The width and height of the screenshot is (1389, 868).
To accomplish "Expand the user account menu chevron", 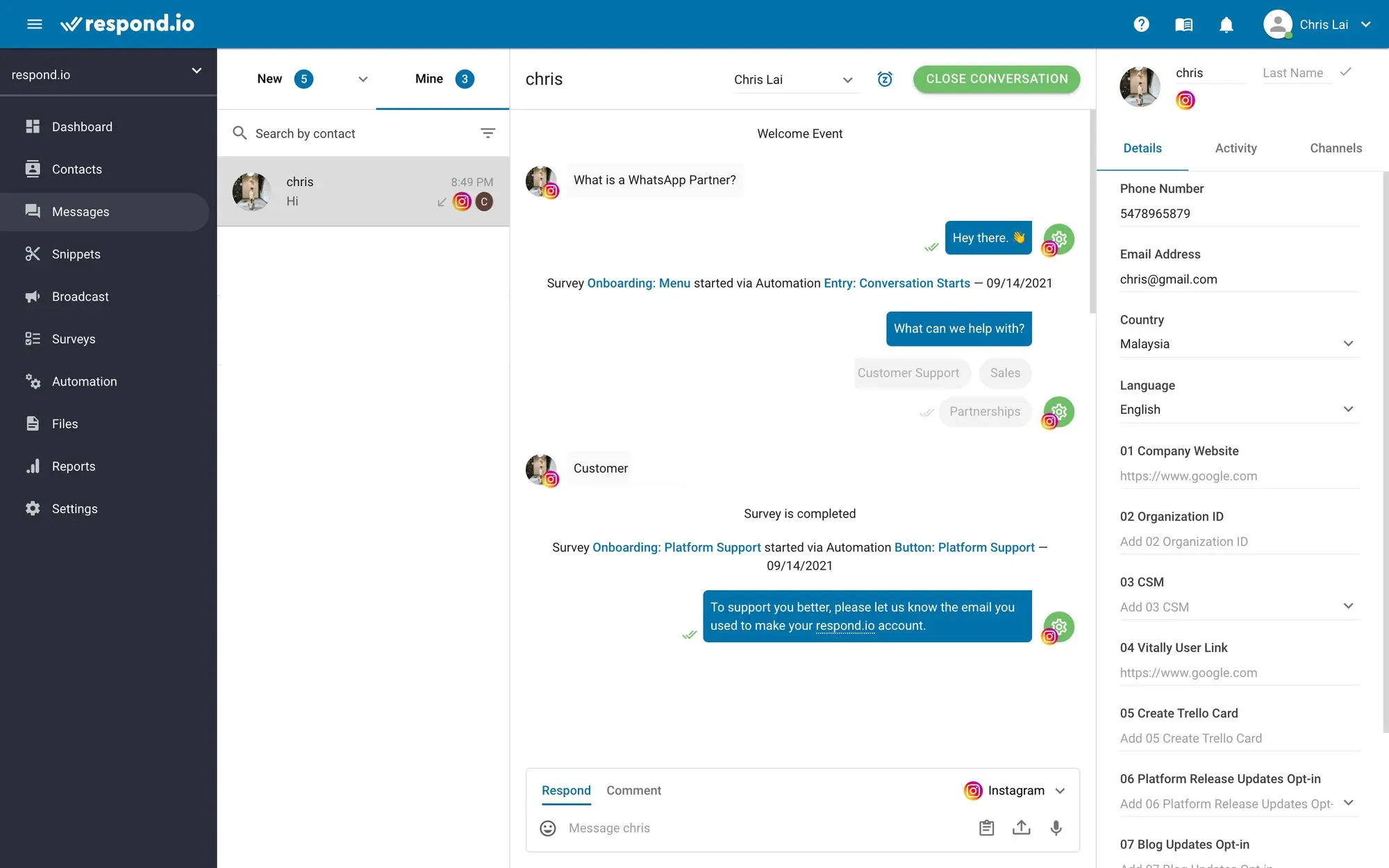I will 1365,24.
